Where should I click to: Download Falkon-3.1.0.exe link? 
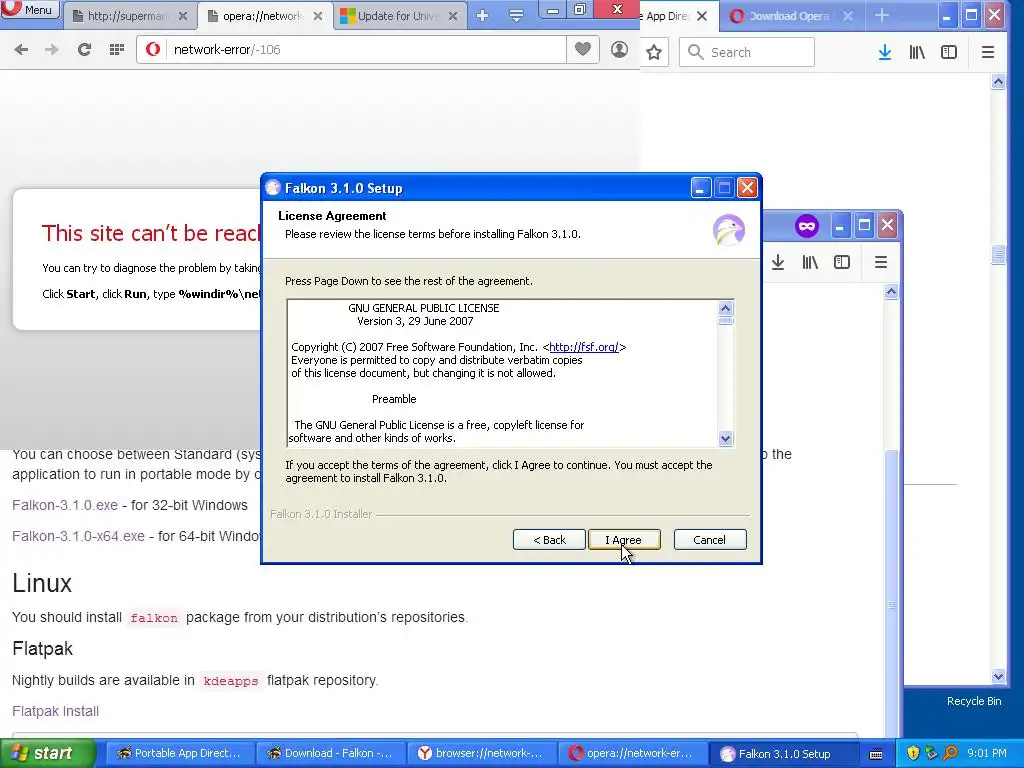65,505
